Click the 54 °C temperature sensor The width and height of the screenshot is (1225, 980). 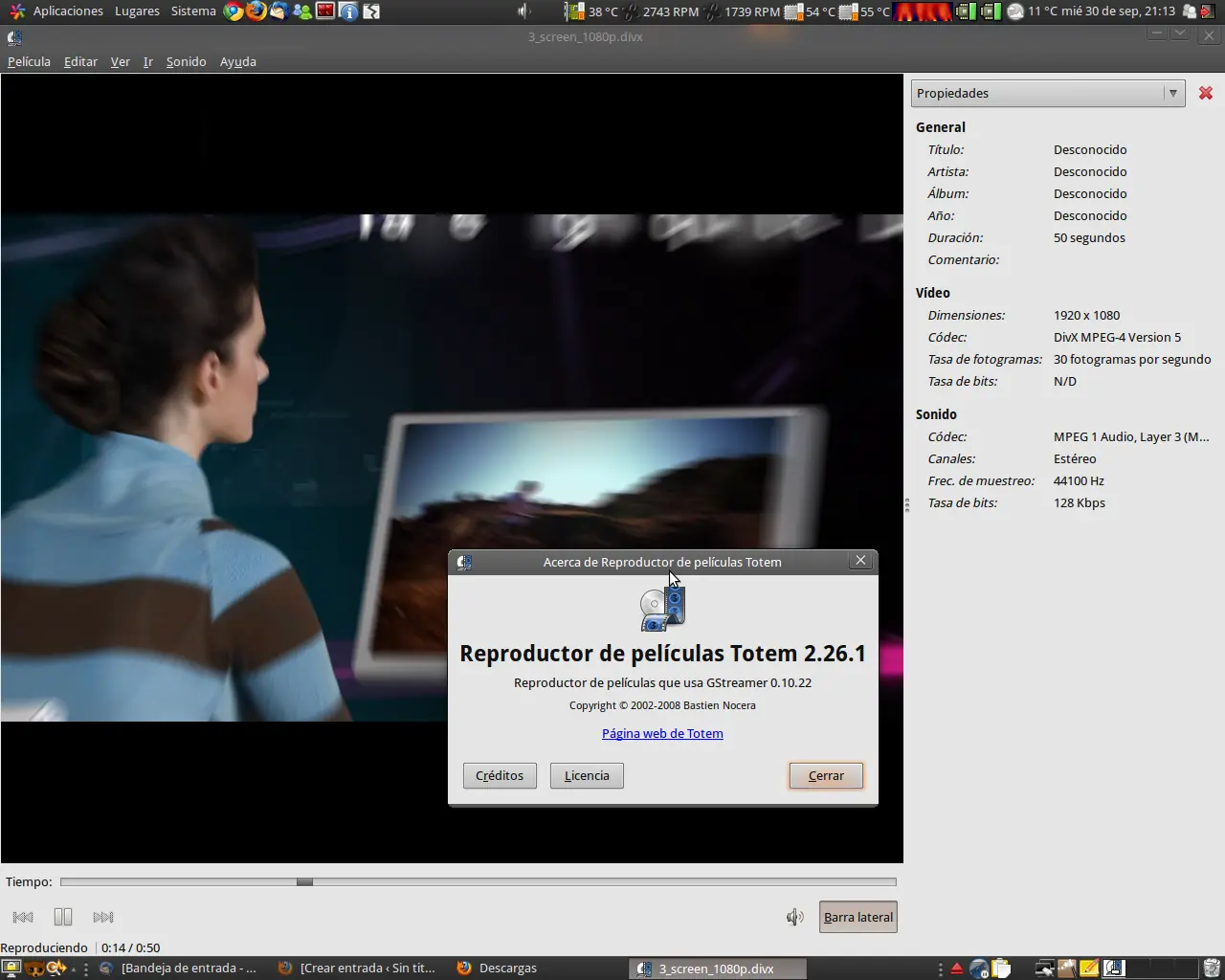tap(811, 11)
